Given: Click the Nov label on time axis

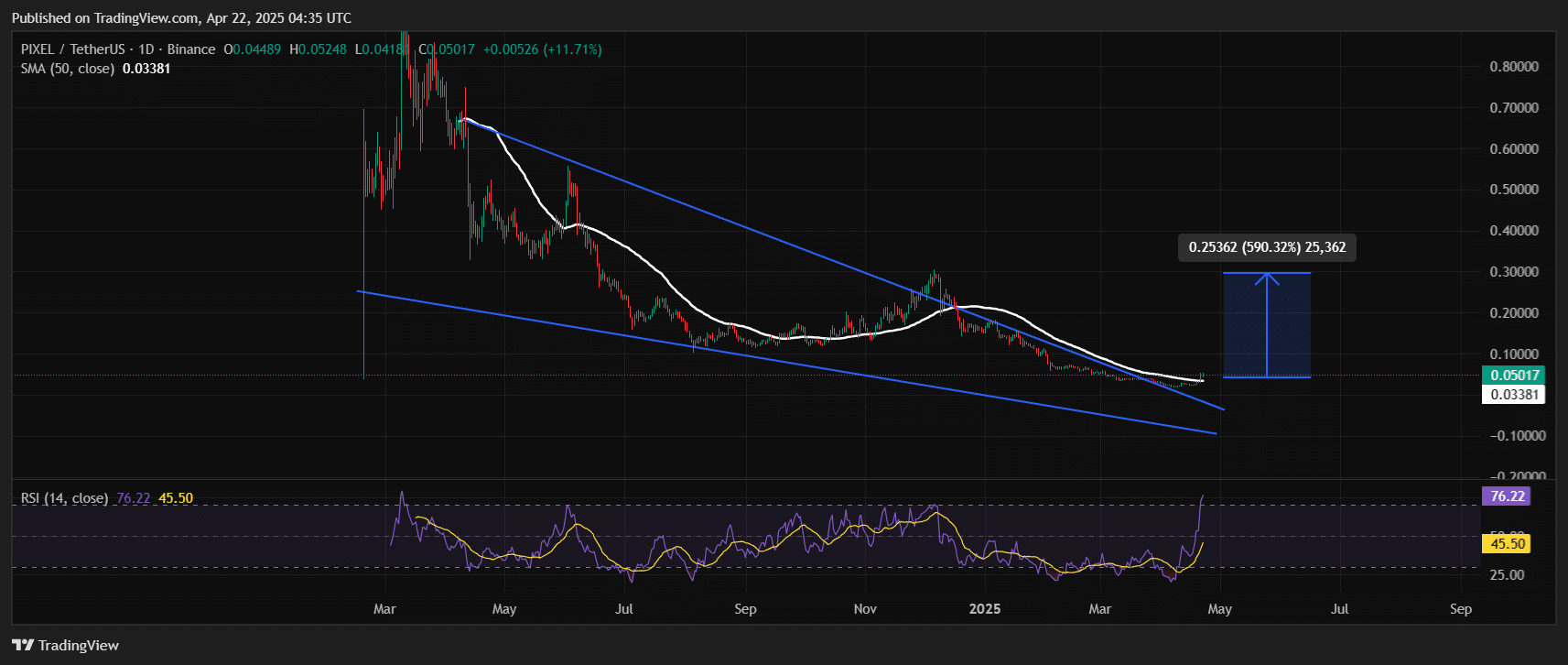Looking at the screenshot, I should [865, 609].
